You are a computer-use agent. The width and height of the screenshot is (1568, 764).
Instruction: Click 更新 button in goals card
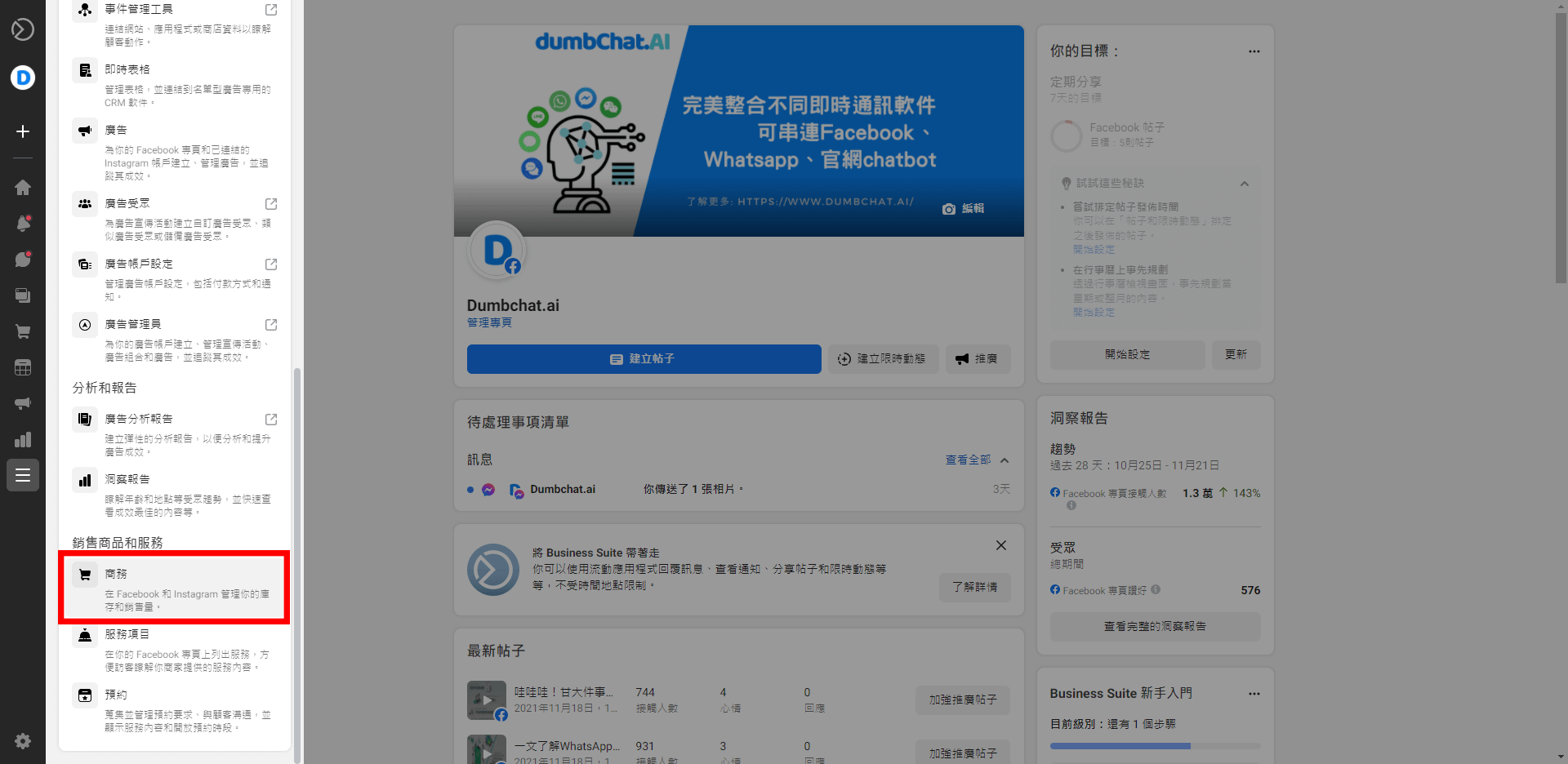[1236, 355]
